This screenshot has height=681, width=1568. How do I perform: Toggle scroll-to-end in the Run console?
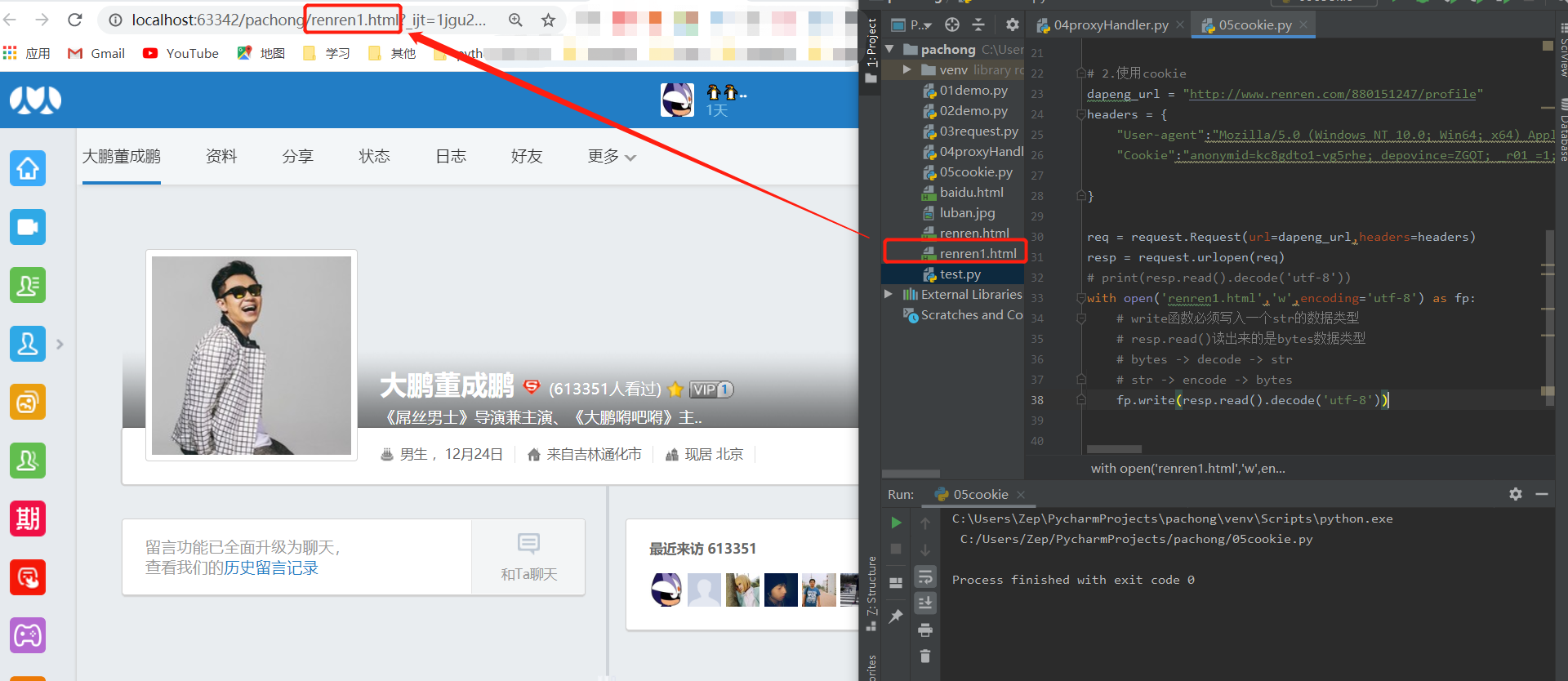925,603
